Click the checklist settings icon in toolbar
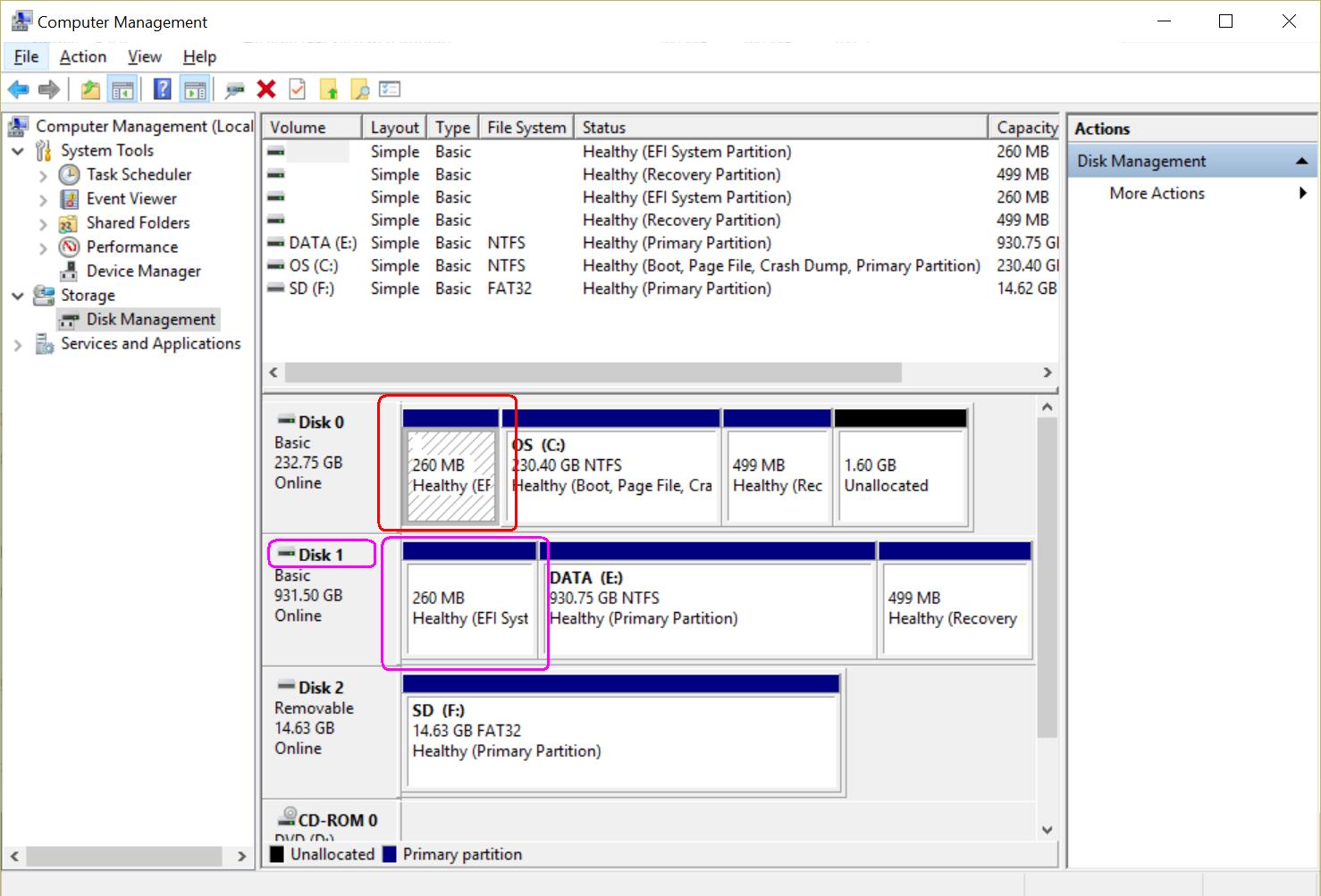 [x=390, y=89]
